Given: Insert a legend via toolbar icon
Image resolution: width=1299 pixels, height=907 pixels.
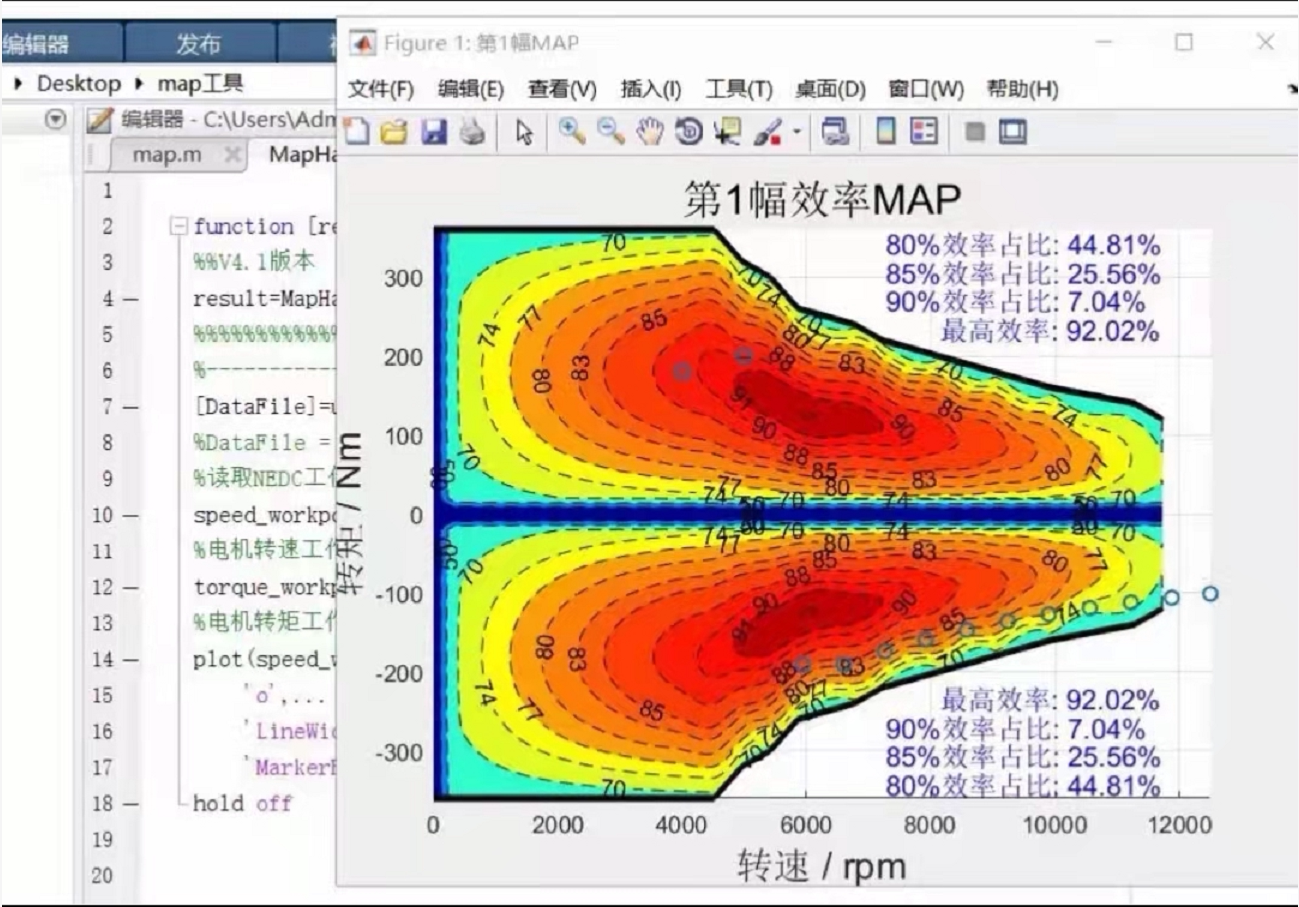Looking at the screenshot, I should click(925, 132).
